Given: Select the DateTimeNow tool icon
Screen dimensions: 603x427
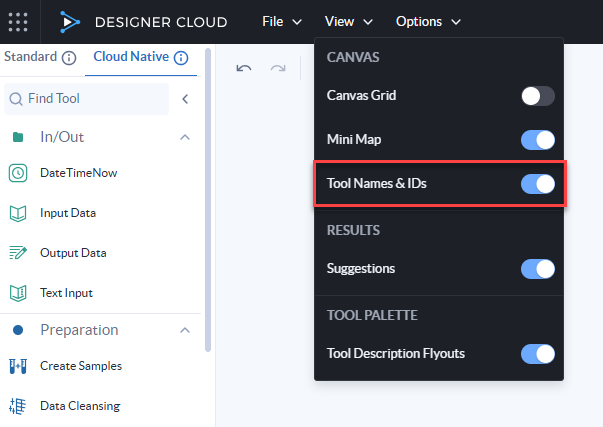Looking at the screenshot, I should point(18,173).
